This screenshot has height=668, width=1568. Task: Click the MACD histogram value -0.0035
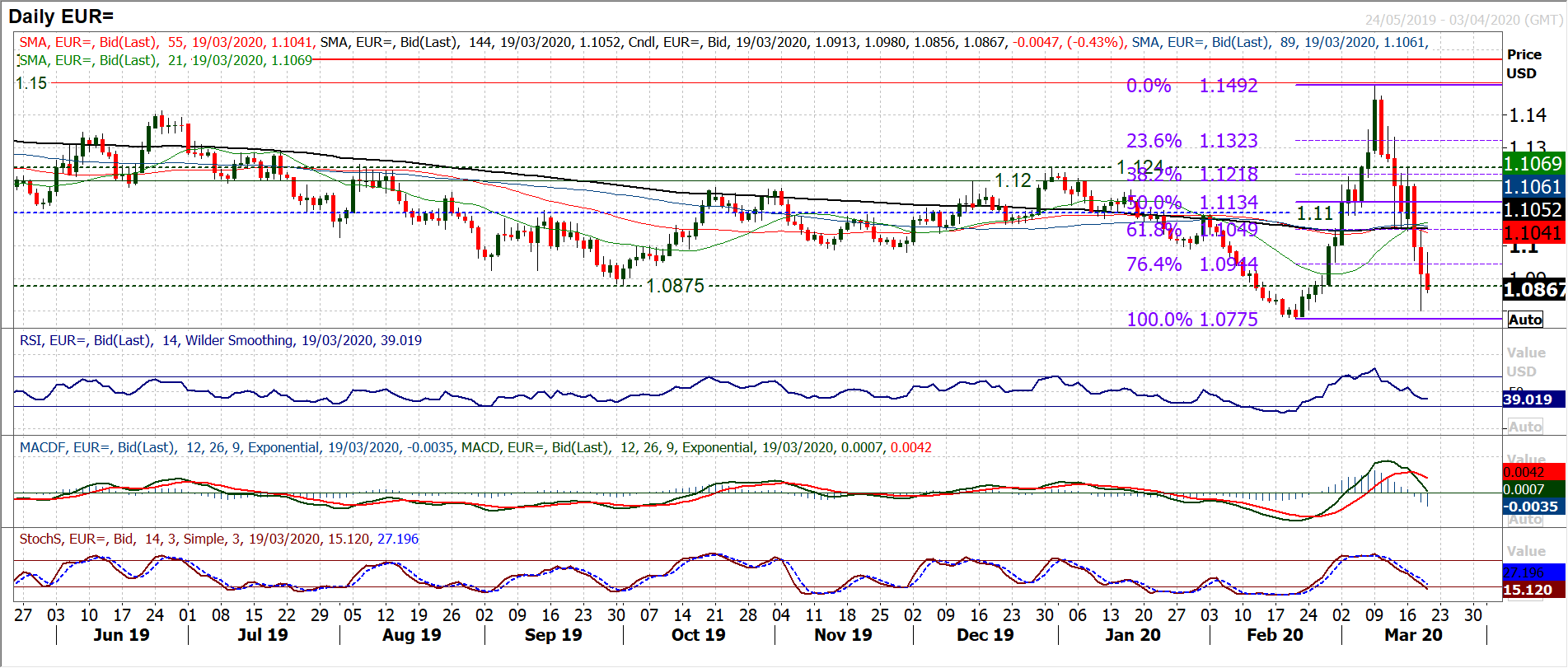point(1533,507)
